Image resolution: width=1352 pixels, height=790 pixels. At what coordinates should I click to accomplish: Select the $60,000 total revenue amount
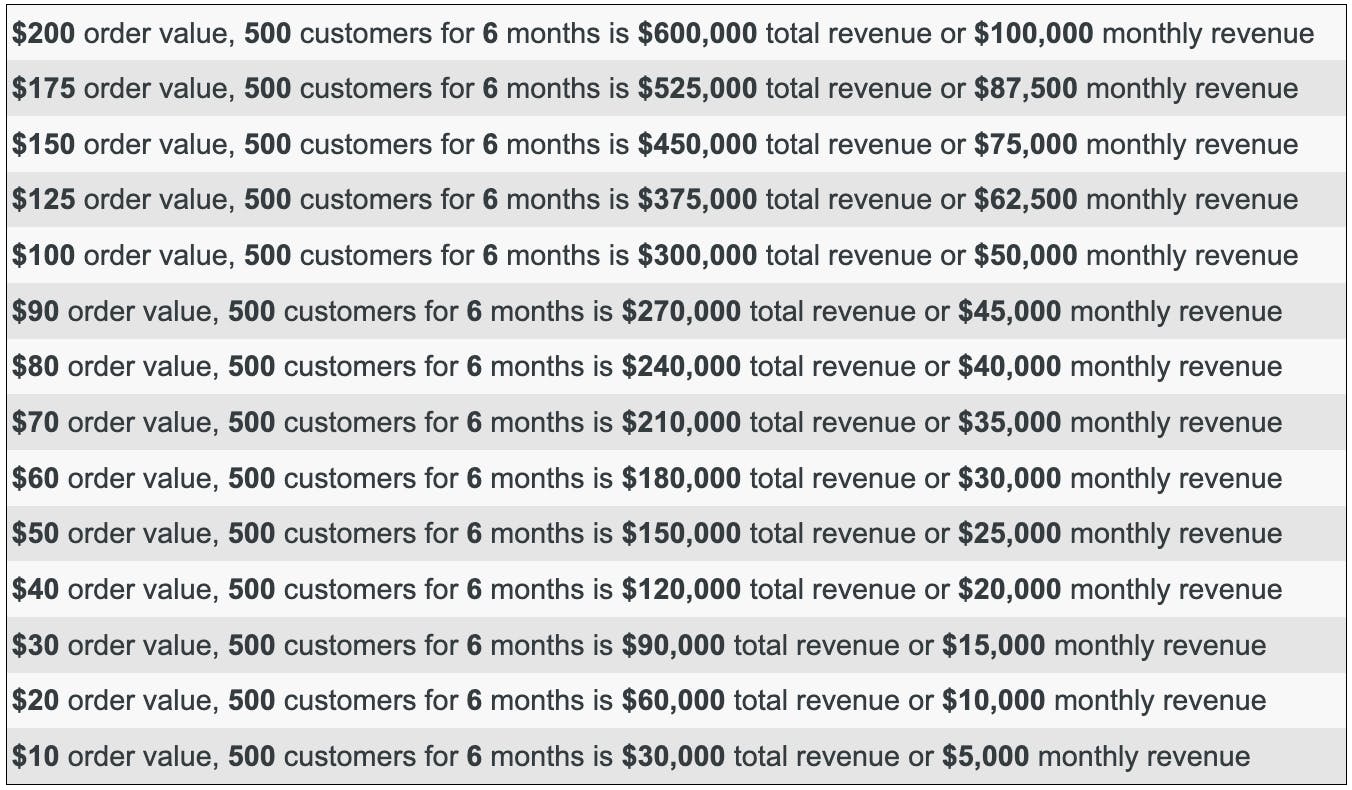[x=673, y=700]
